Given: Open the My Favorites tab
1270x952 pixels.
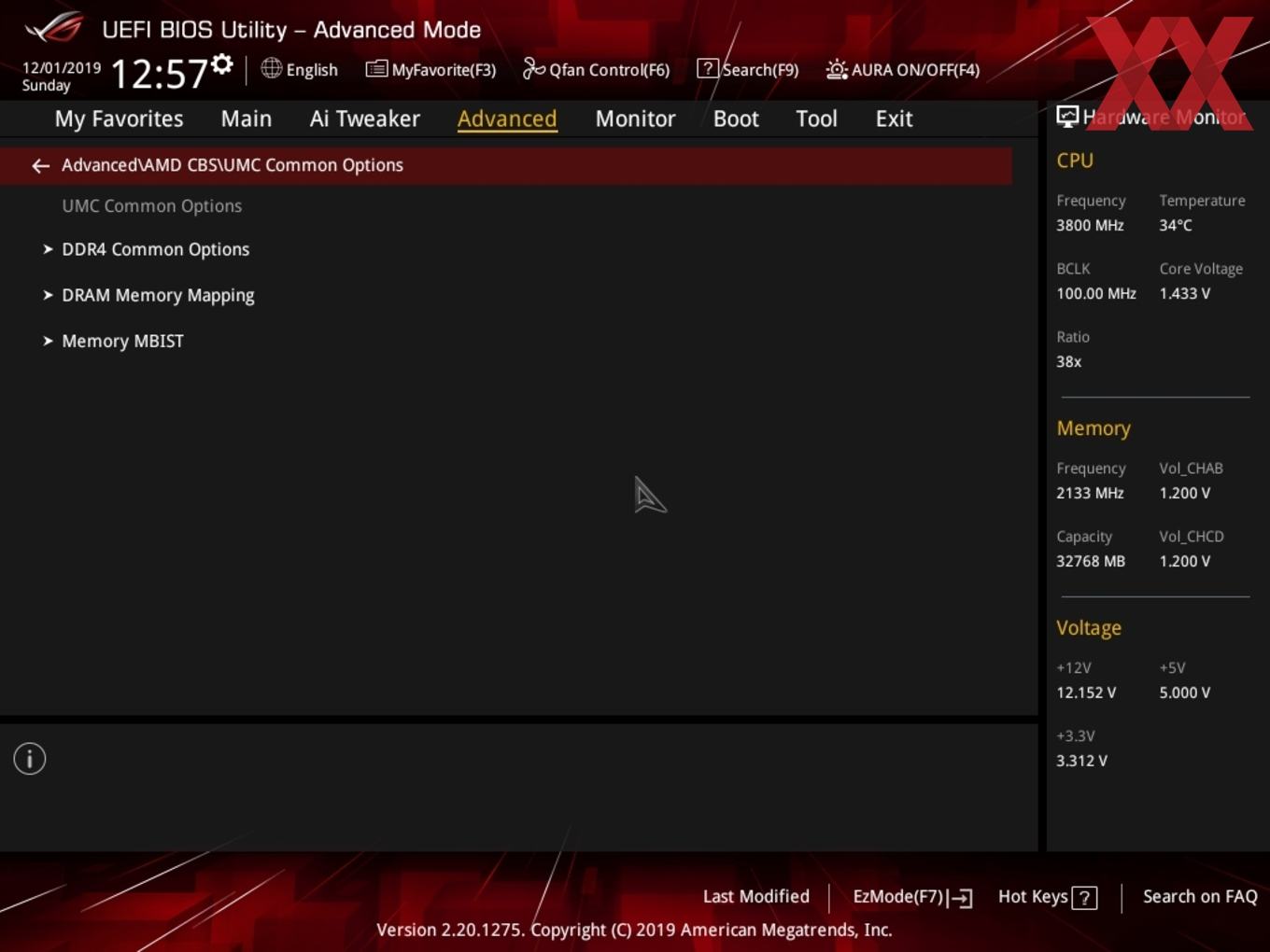Looking at the screenshot, I should click(x=119, y=119).
